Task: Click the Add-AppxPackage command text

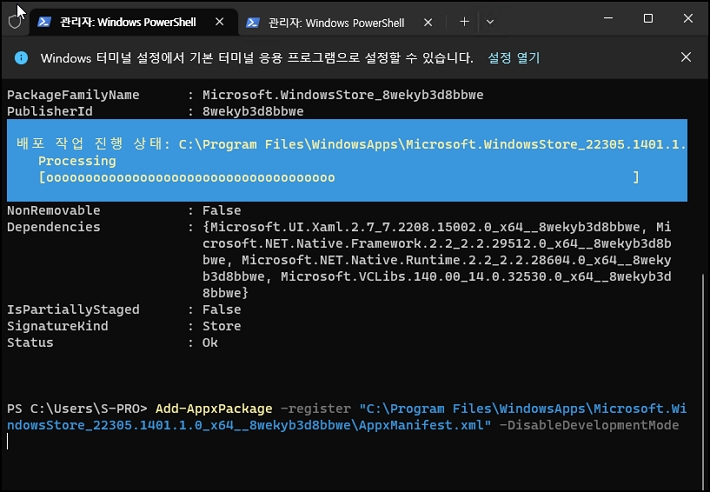Action: pyautogui.click(x=214, y=408)
